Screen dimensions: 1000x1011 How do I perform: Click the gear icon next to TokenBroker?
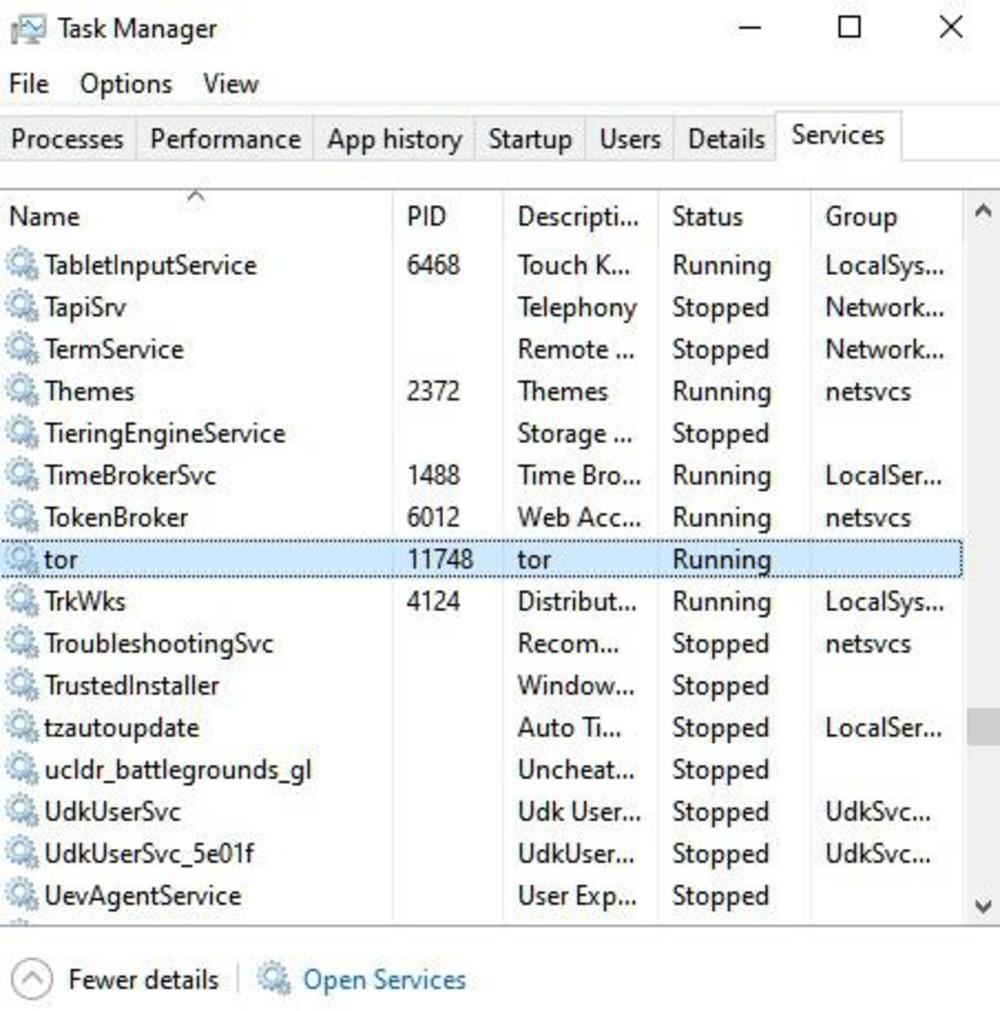pyautogui.click(x=22, y=516)
